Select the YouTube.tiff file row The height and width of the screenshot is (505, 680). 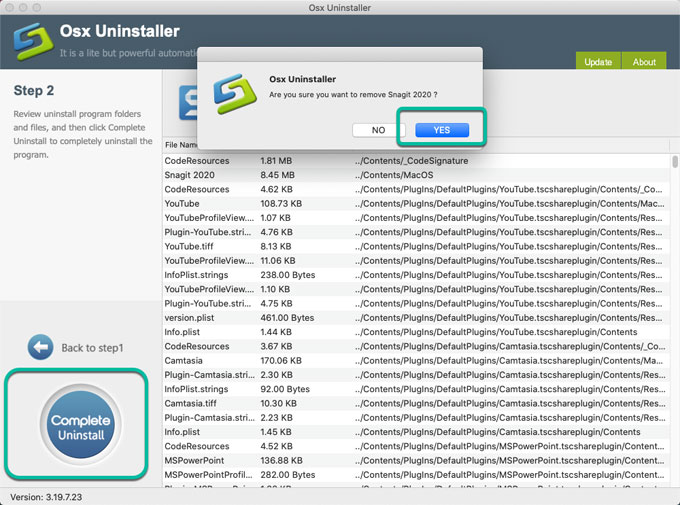click(416, 246)
